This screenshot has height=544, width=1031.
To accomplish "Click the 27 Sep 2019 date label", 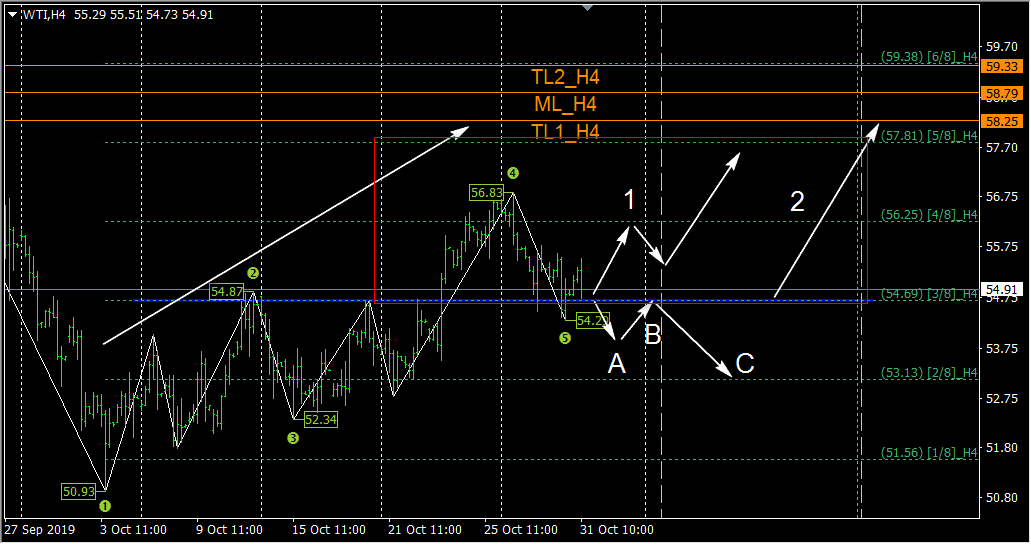I will coord(40,530).
